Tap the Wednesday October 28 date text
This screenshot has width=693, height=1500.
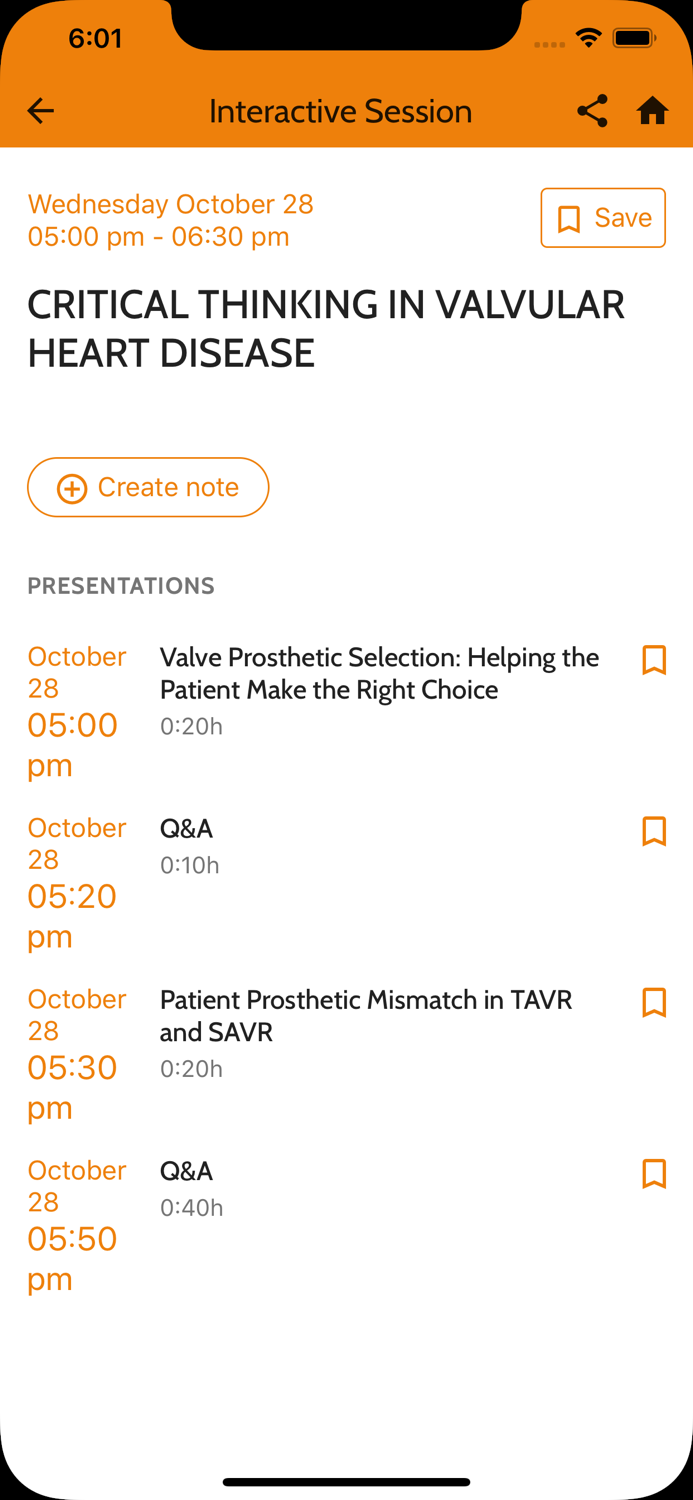point(170,204)
